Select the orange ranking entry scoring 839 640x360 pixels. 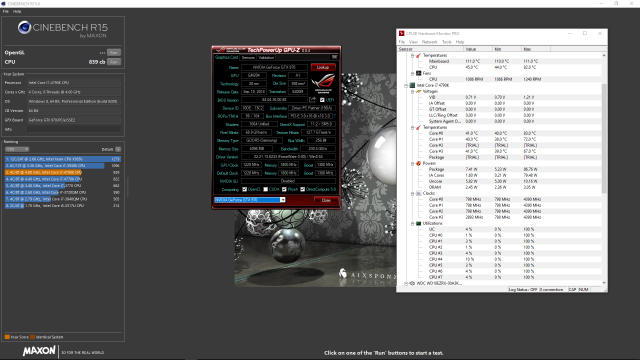pyautogui.click(x=63, y=172)
